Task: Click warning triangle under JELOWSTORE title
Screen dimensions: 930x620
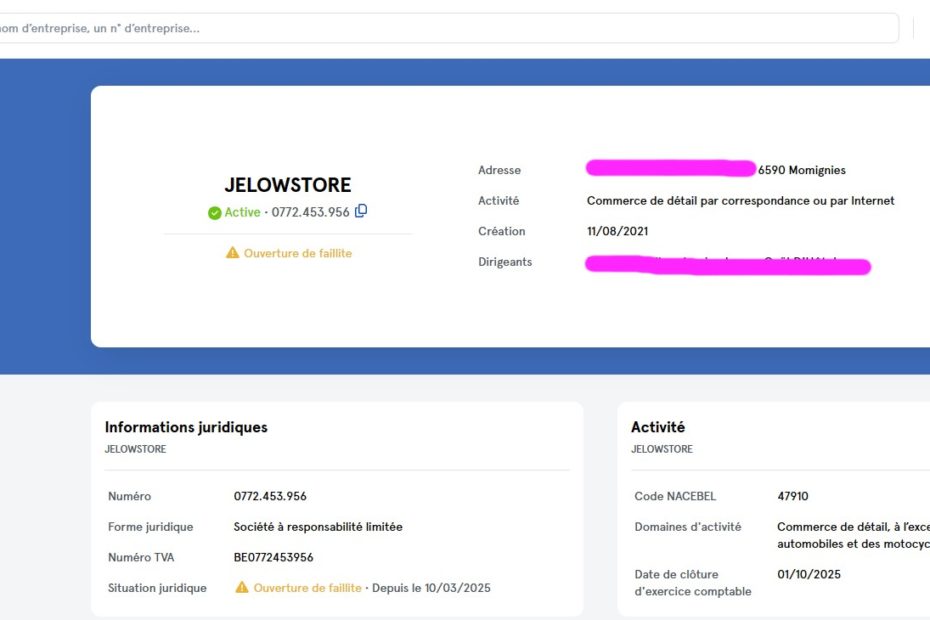Action: pyautogui.click(x=232, y=254)
